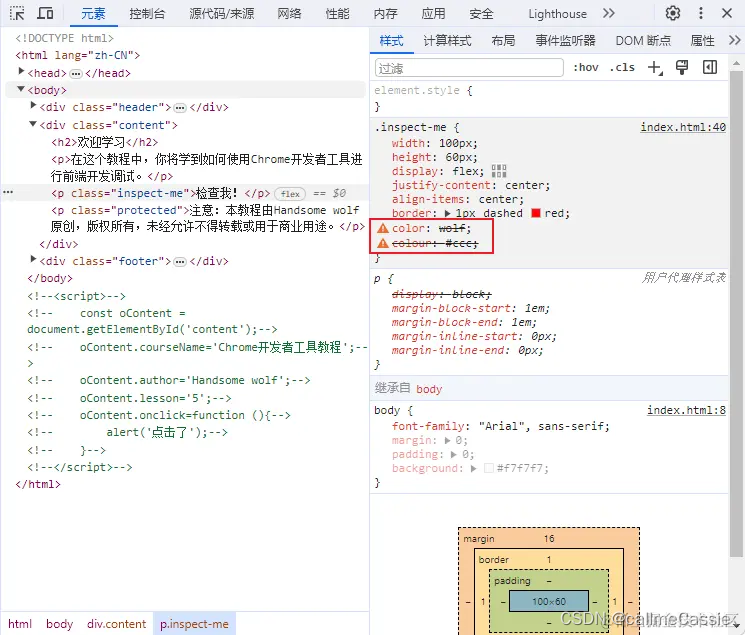Select div.content in the breadcrumb bar
This screenshot has width=745, height=635.
[116, 624]
